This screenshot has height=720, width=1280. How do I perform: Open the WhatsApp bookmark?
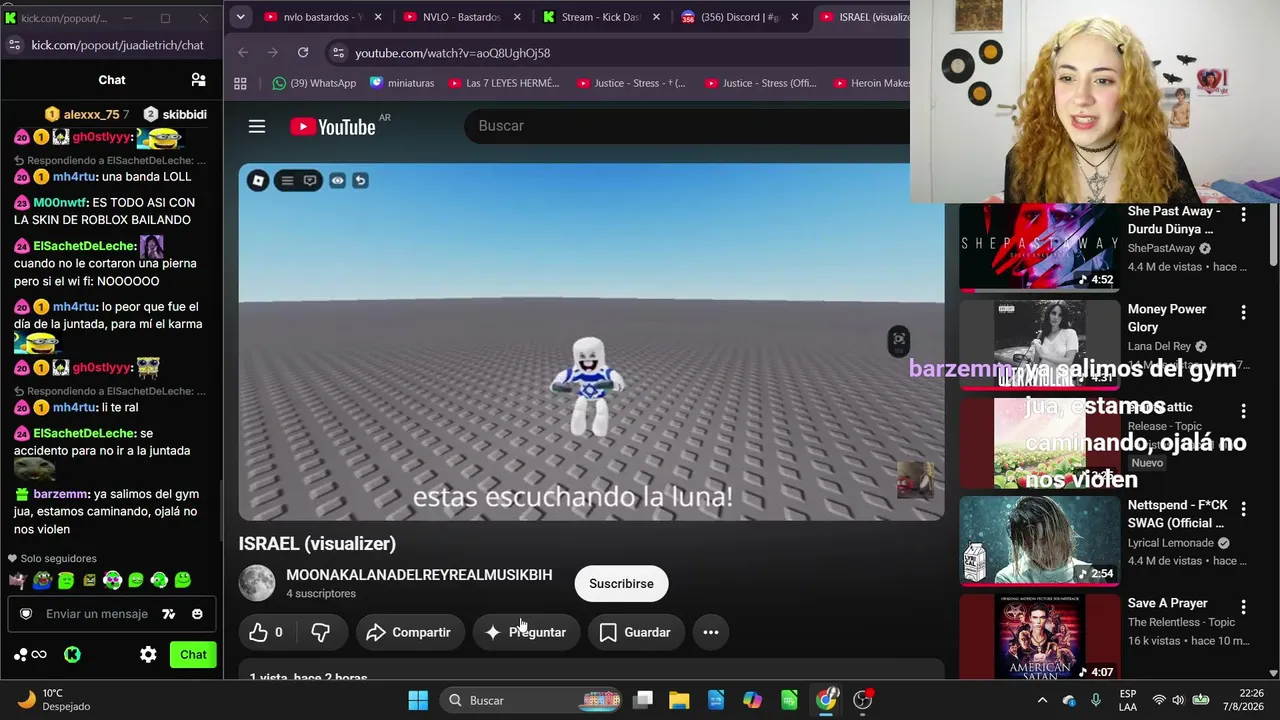point(314,84)
